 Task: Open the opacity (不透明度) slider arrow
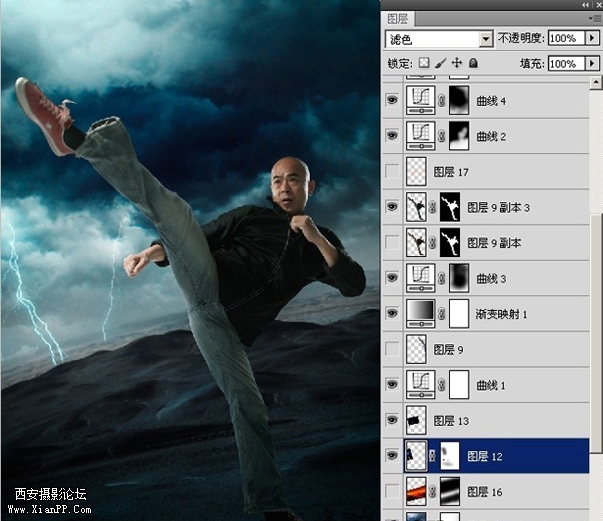coord(592,38)
